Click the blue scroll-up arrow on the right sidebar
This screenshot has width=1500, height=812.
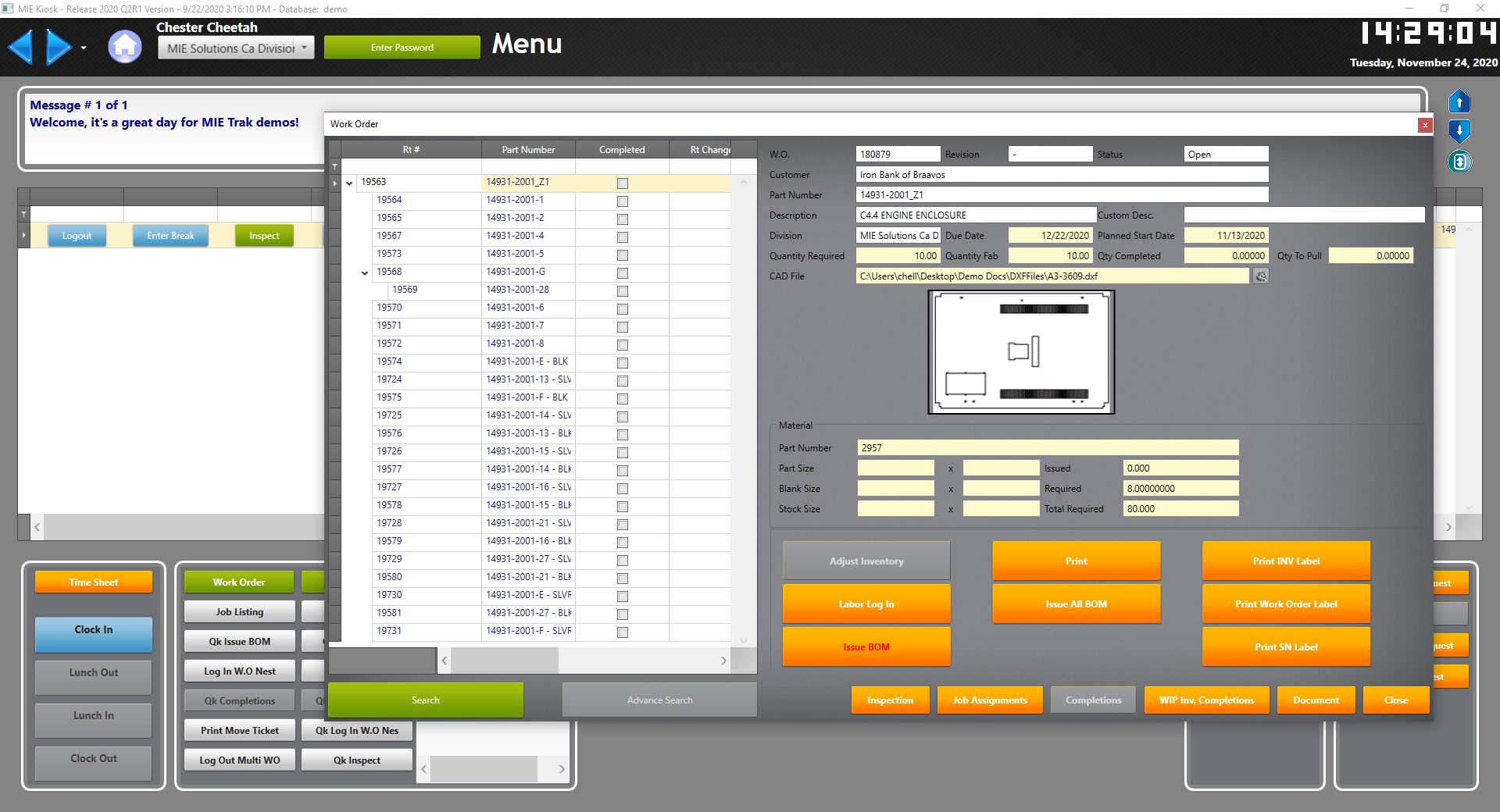(x=1459, y=101)
